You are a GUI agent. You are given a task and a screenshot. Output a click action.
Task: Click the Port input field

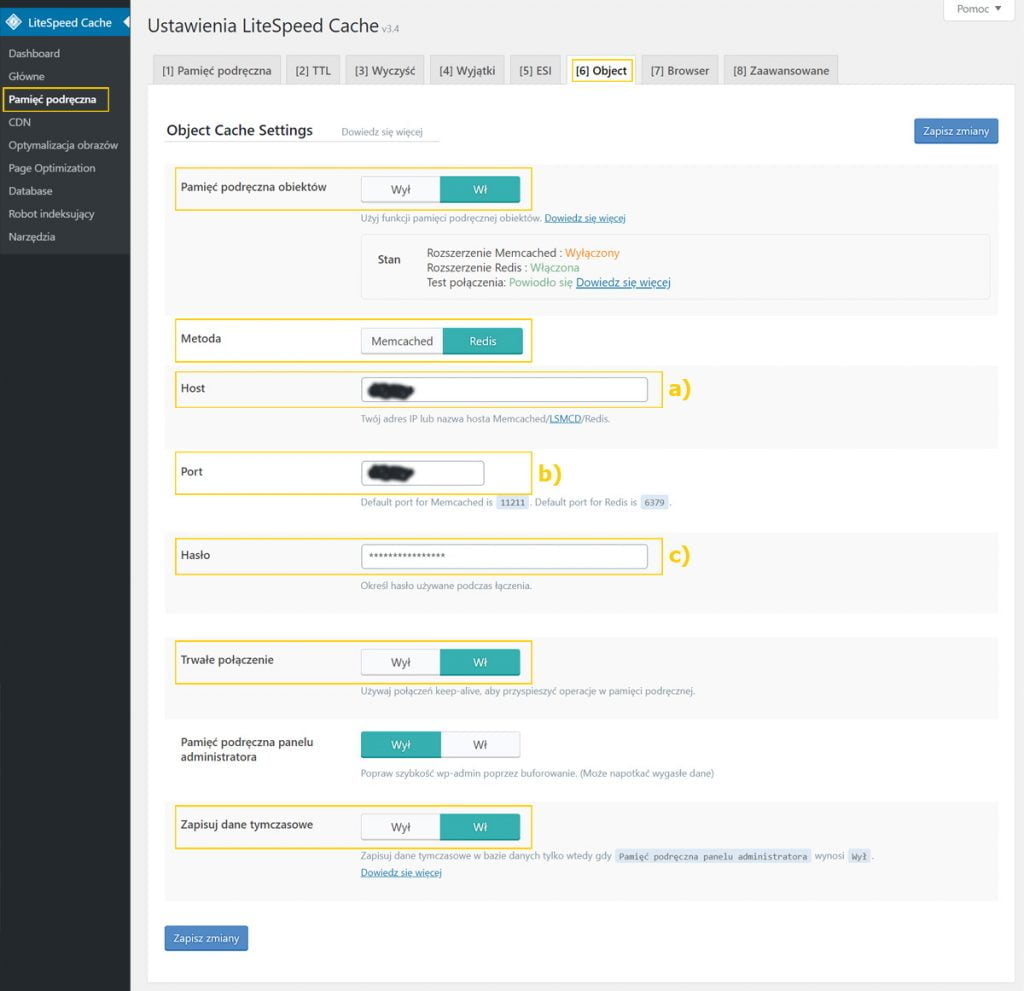pos(423,473)
